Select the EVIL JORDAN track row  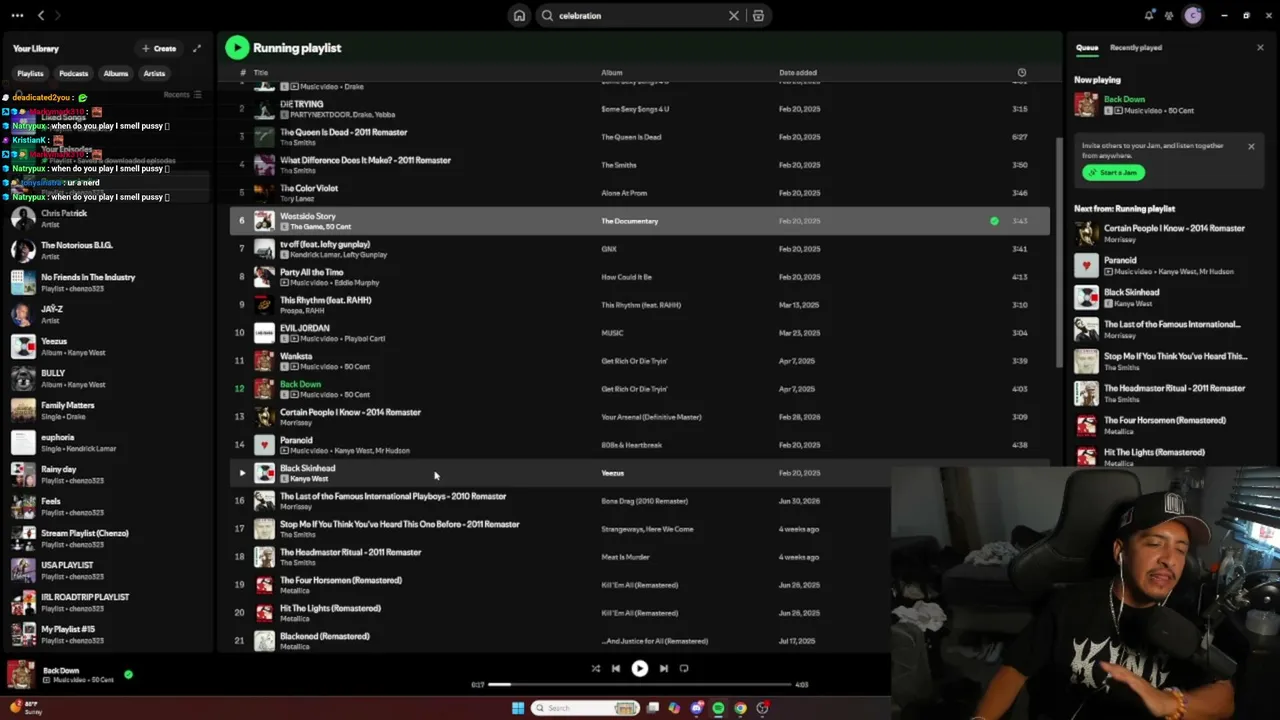(640, 333)
